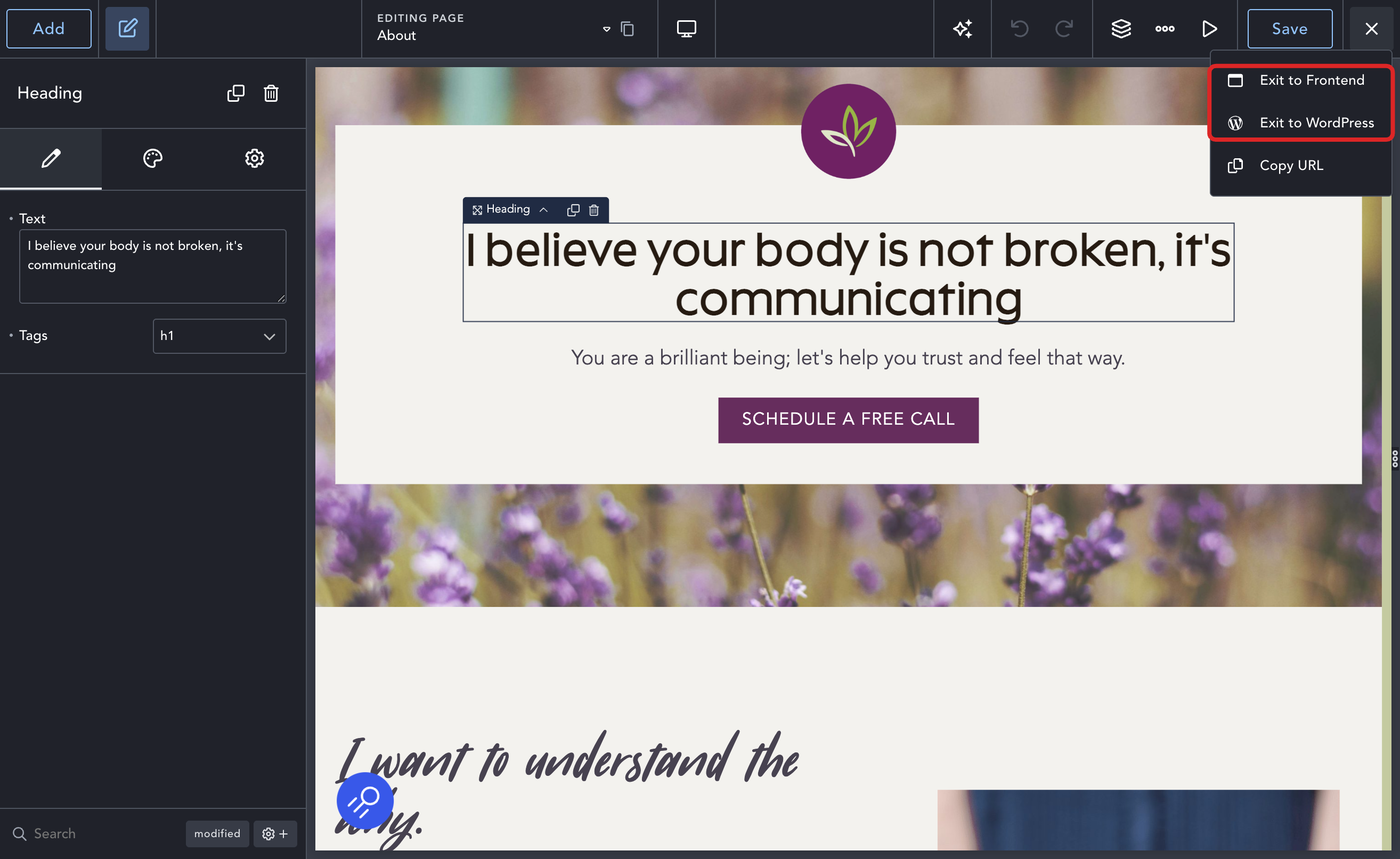Click the Add button
Screen dimensions: 1400x859
pos(49,29)
